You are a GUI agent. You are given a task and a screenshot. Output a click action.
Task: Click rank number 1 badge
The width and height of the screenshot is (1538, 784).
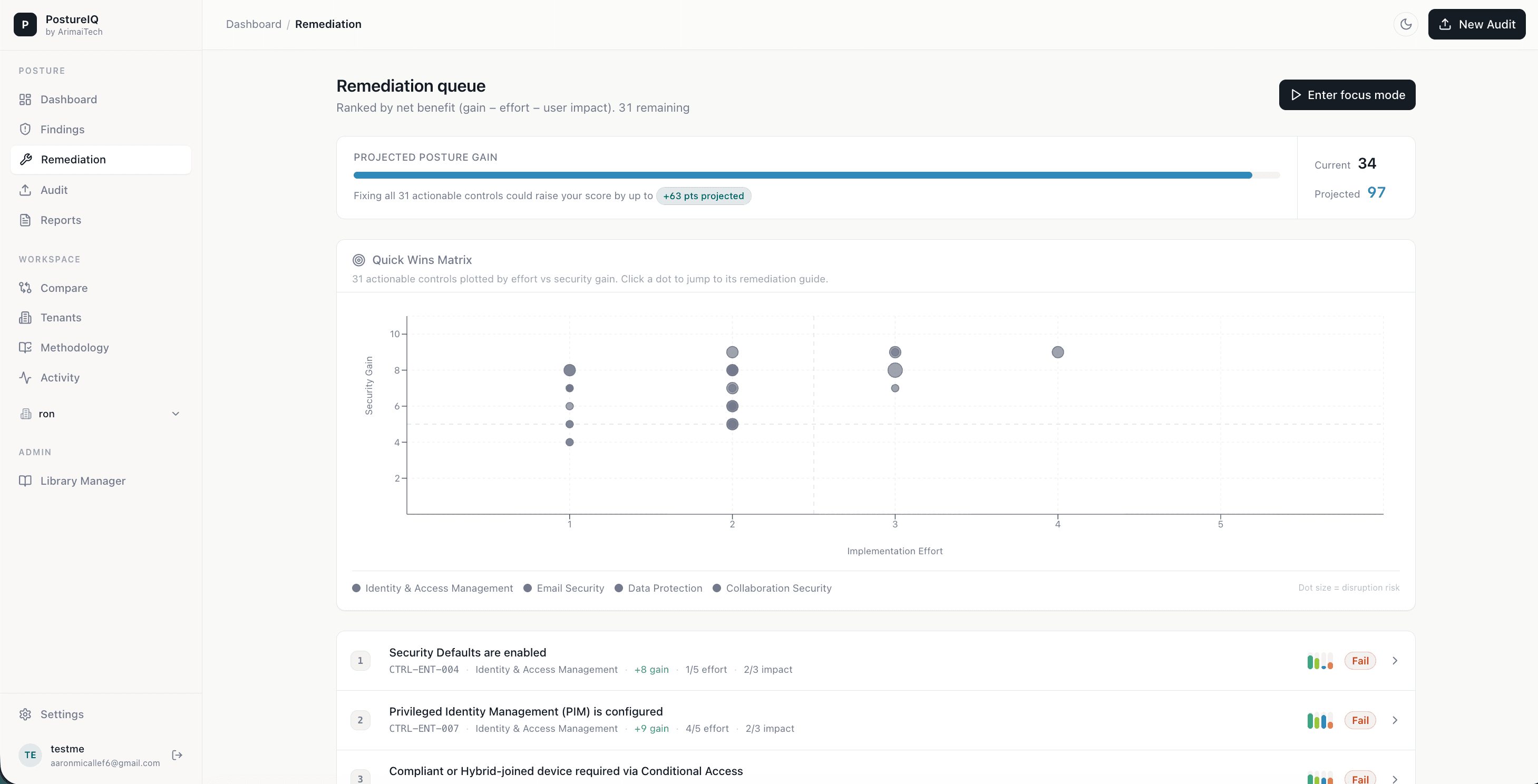pyautogui.click(x=360, y=661)
